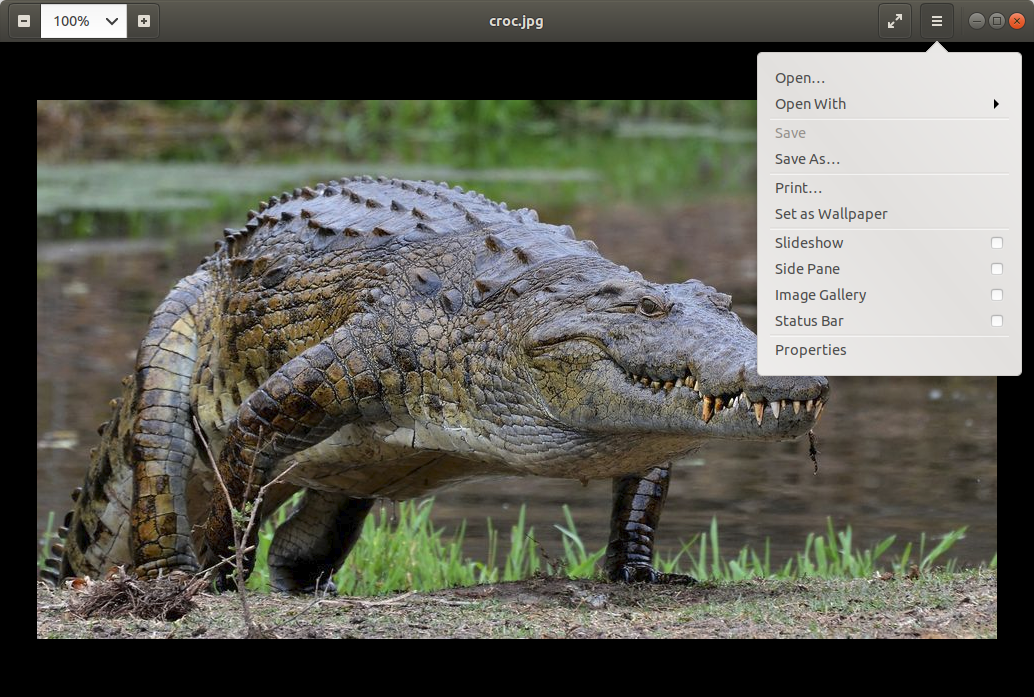Open image Properties
This screenshot has width=1034, height=697.
click(810, 350)
